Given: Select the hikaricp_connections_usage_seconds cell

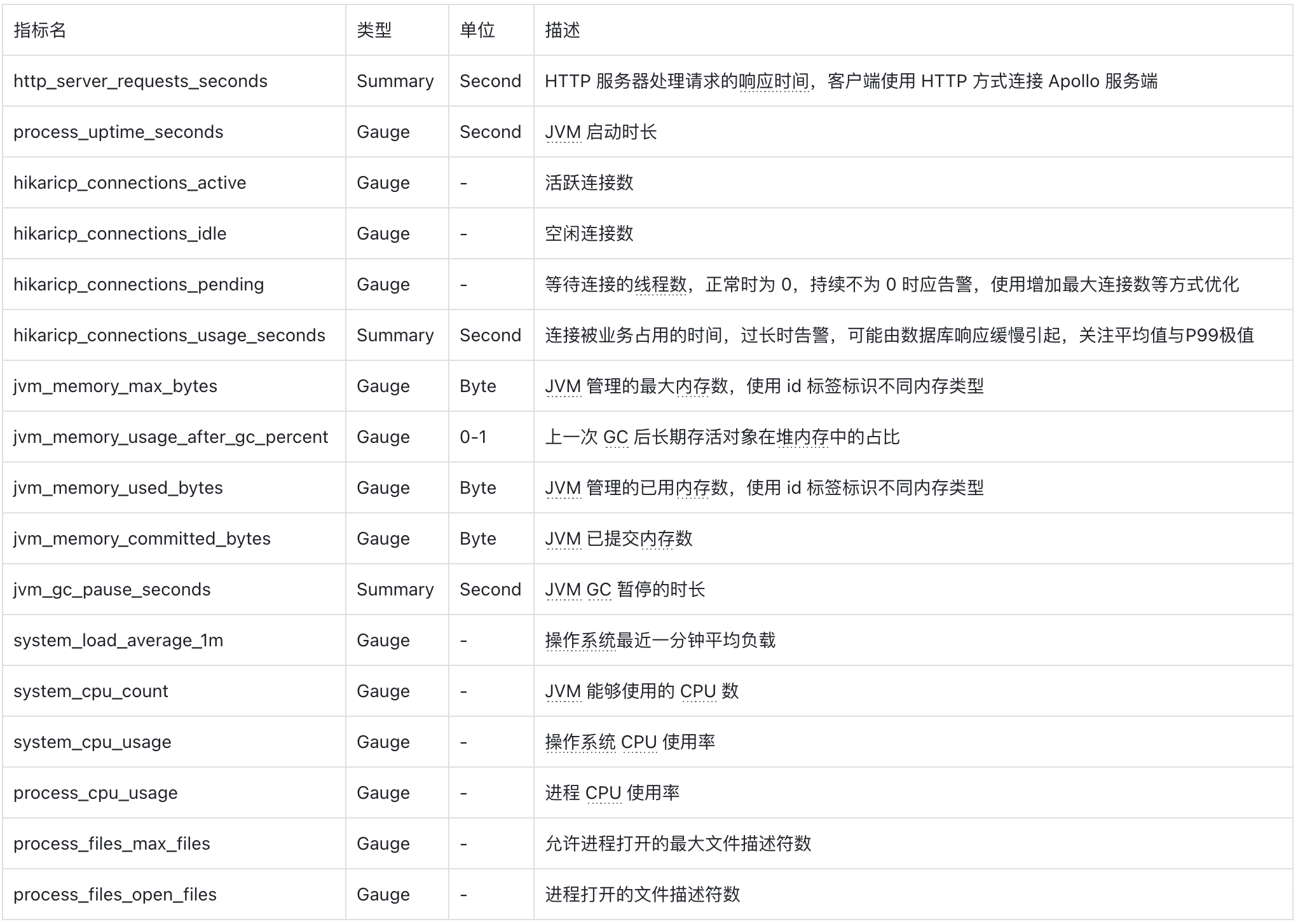Looking at the screenshot, I should click(169, 336).
